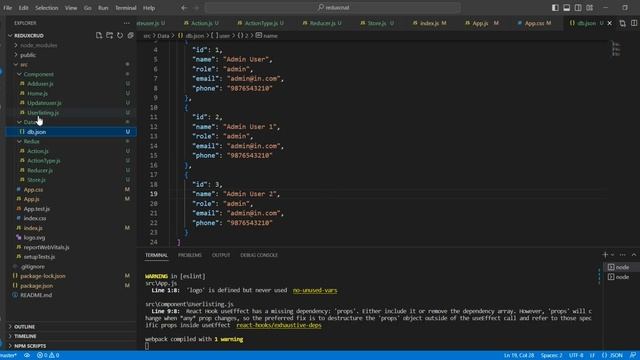Switch to DEBUG CONSOLE panel tab
Image resolution: width=640 pixels, height=360 pixels.
click(259, 255)
